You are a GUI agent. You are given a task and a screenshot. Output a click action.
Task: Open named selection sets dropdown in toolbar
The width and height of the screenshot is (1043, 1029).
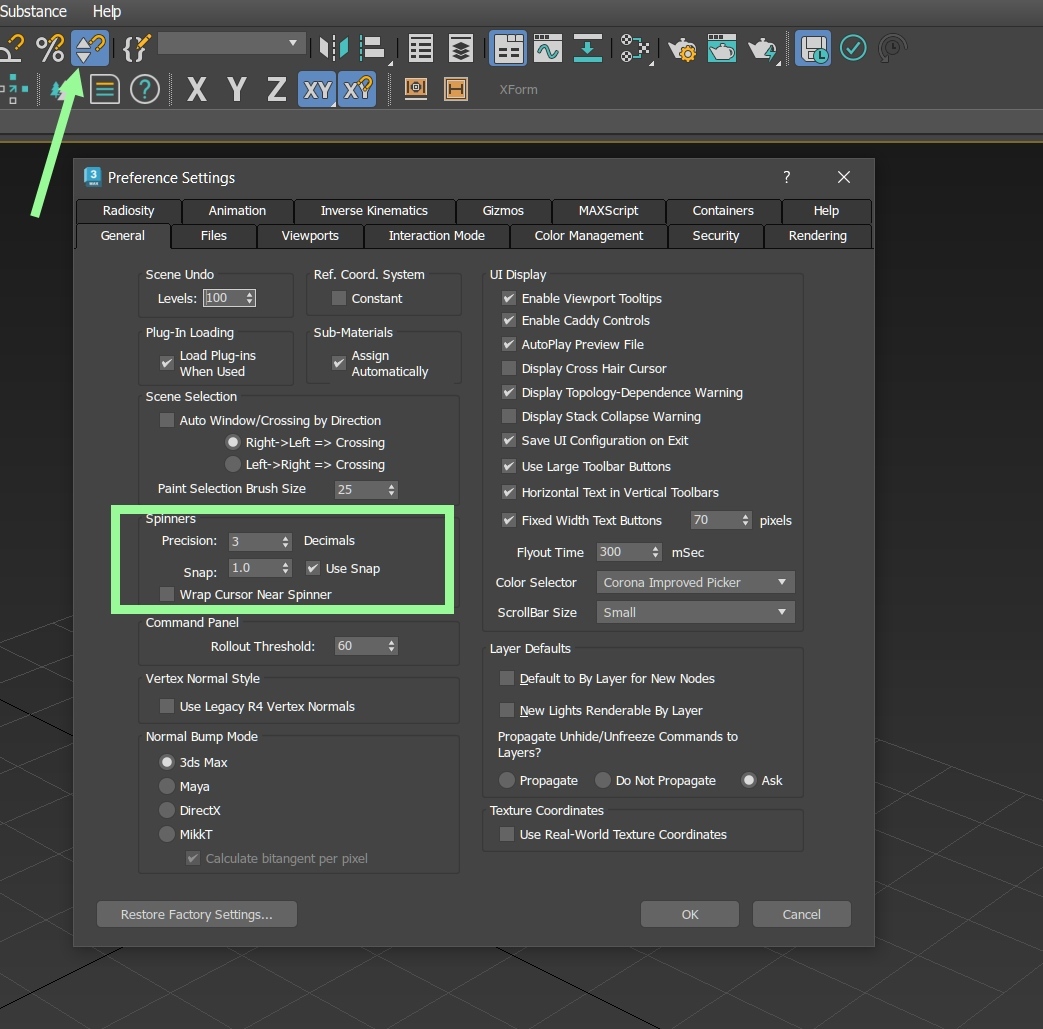[231, 43]
